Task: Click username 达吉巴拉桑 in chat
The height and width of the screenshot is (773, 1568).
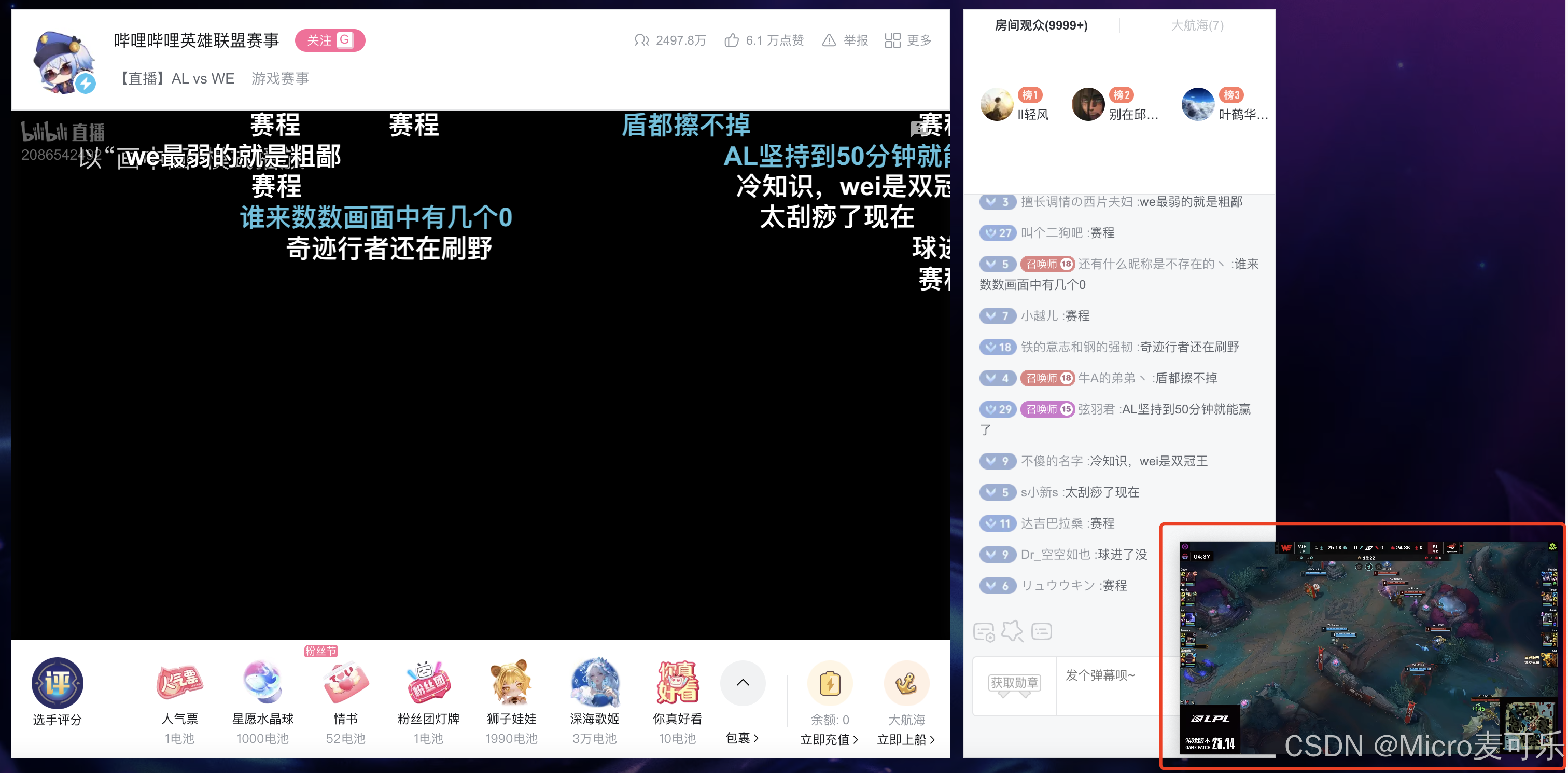Action: [x=1052, y=522]
